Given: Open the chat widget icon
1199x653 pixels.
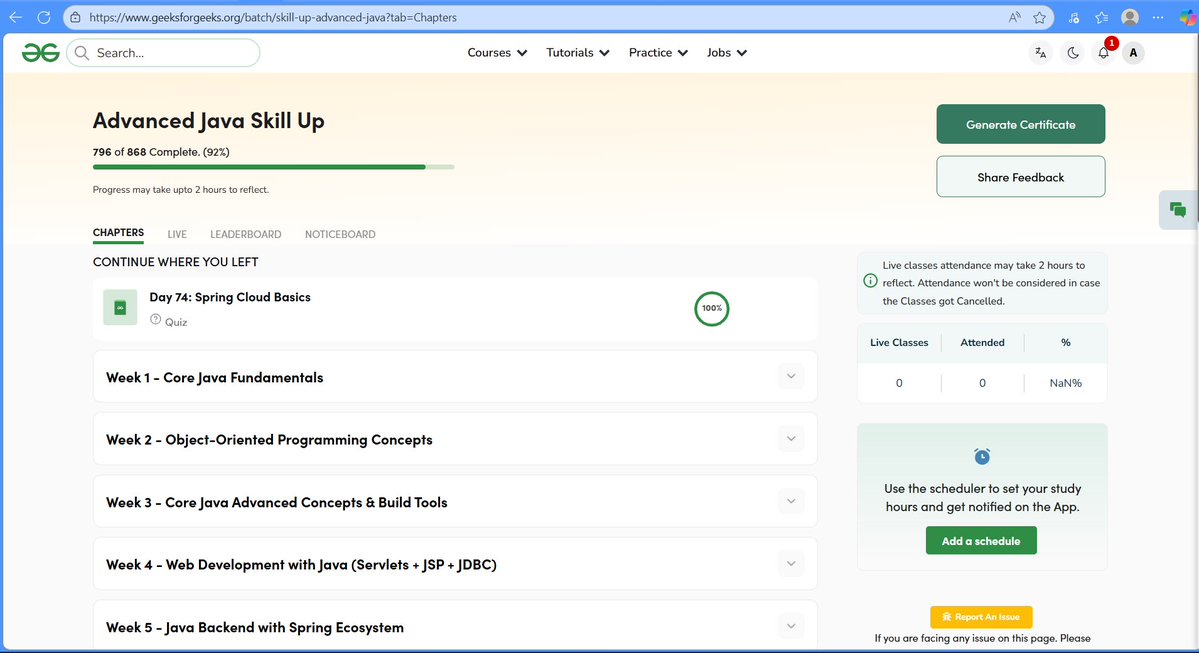Looking at the screenshot, I should coord(1178,210).
